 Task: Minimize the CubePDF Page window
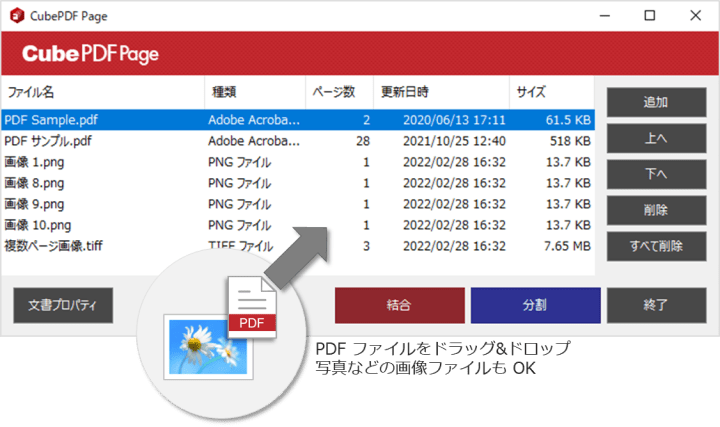click(x=605, y=16)
